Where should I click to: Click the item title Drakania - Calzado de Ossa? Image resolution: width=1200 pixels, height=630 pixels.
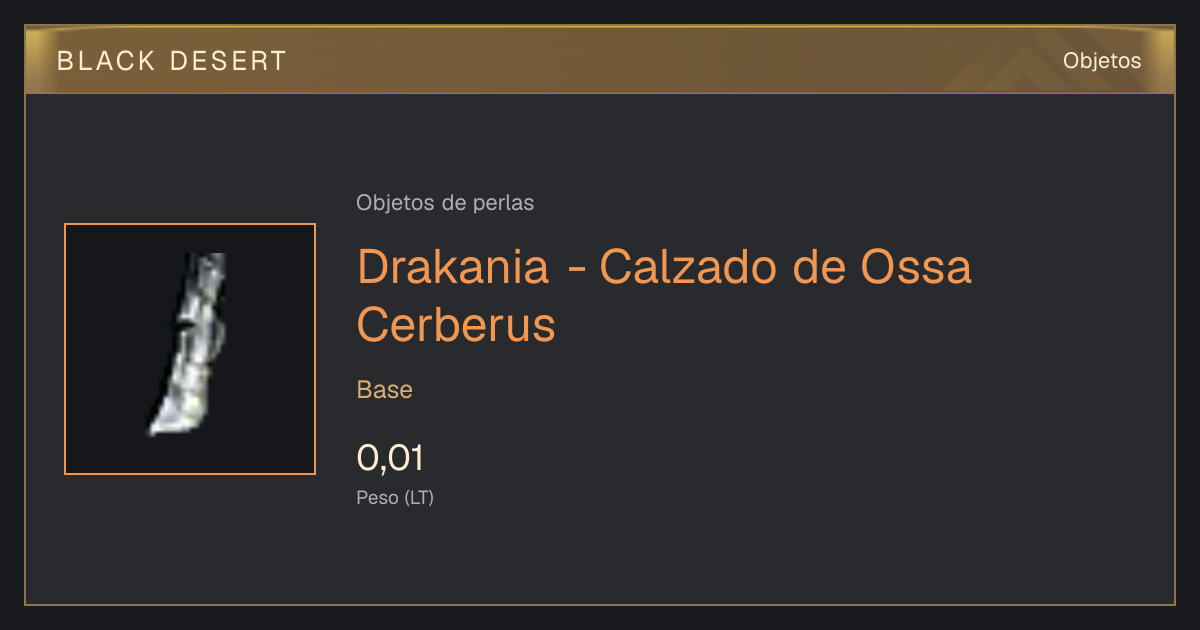(664, 268)
